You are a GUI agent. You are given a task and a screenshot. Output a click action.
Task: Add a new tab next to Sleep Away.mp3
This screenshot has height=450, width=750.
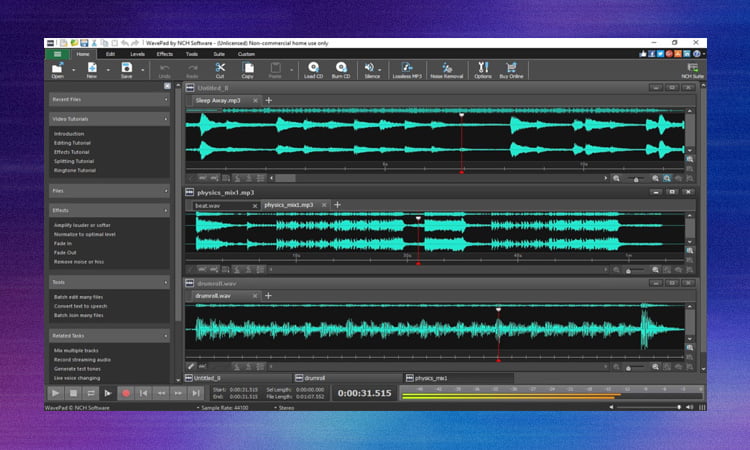click(x=269, y=101)
